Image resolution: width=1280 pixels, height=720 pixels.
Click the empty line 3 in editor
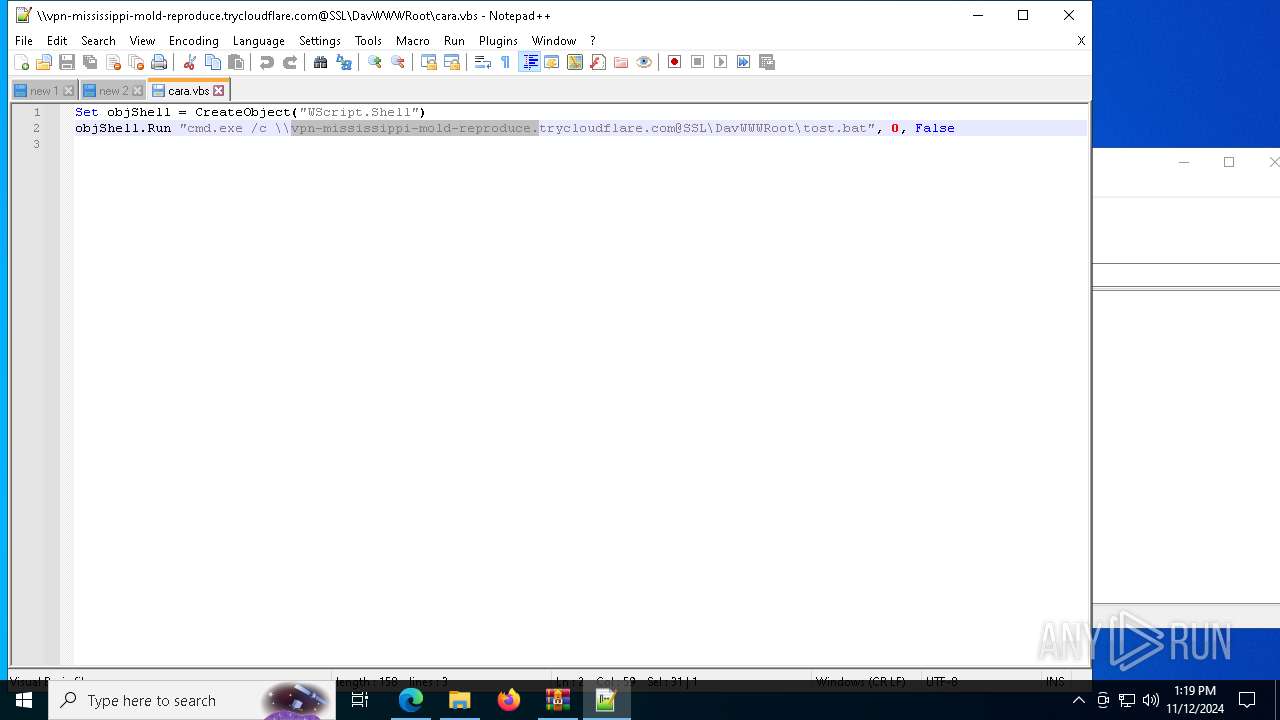(x=580, y=144)
